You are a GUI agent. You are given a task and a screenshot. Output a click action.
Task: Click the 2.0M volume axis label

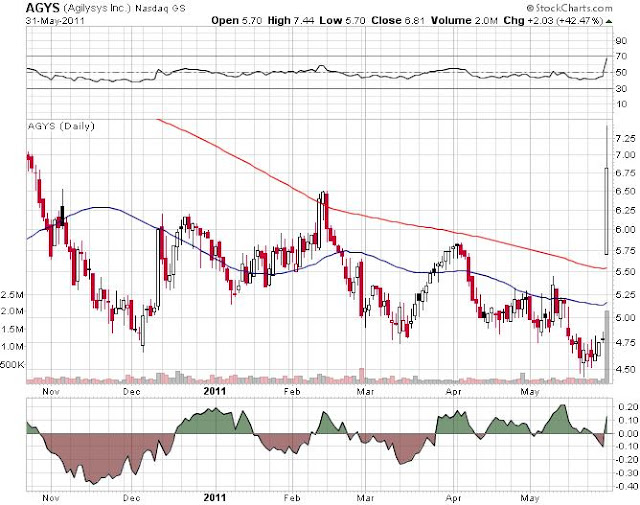[13, 311]
